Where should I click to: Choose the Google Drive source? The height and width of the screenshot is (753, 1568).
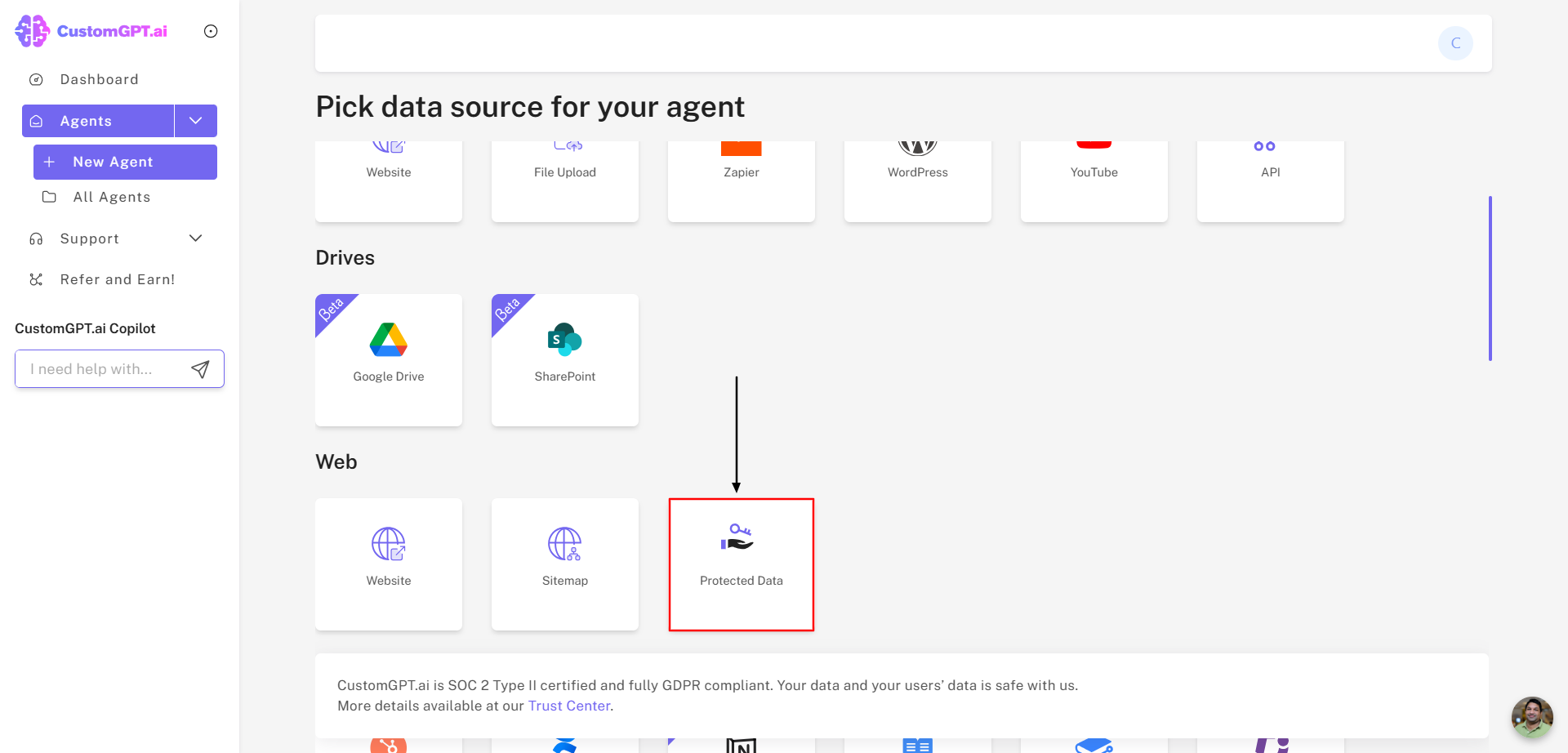point(389,360)
